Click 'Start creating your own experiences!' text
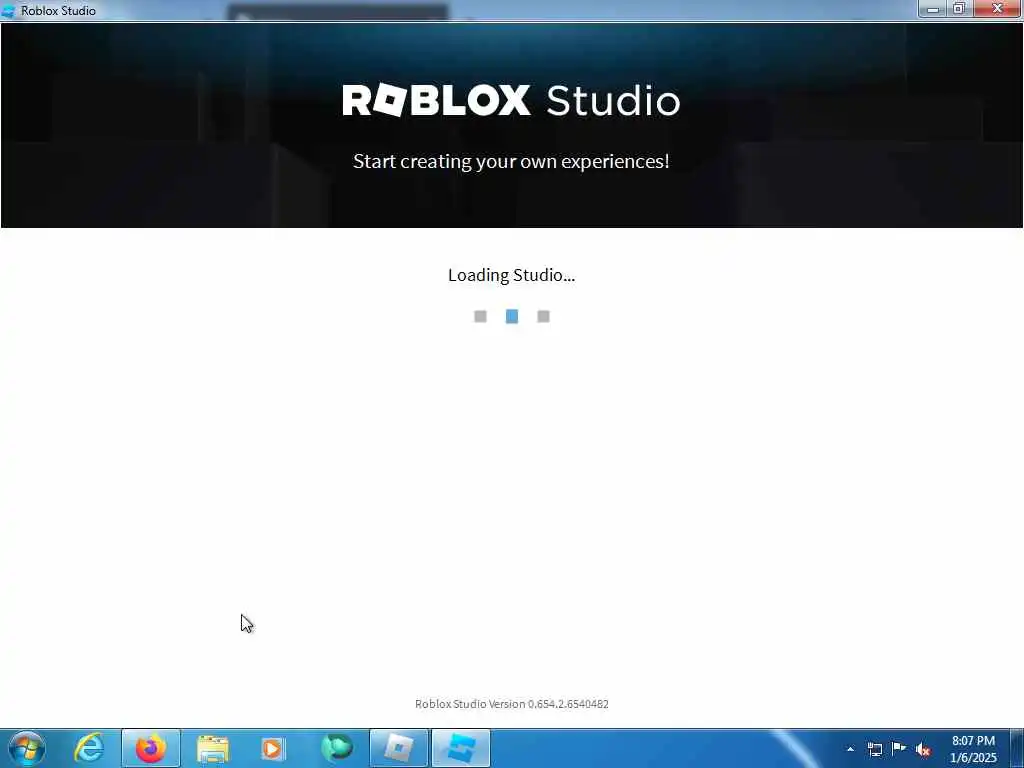Image resolution: width=1024 pixels, height=768 pixels. (511, 161)
